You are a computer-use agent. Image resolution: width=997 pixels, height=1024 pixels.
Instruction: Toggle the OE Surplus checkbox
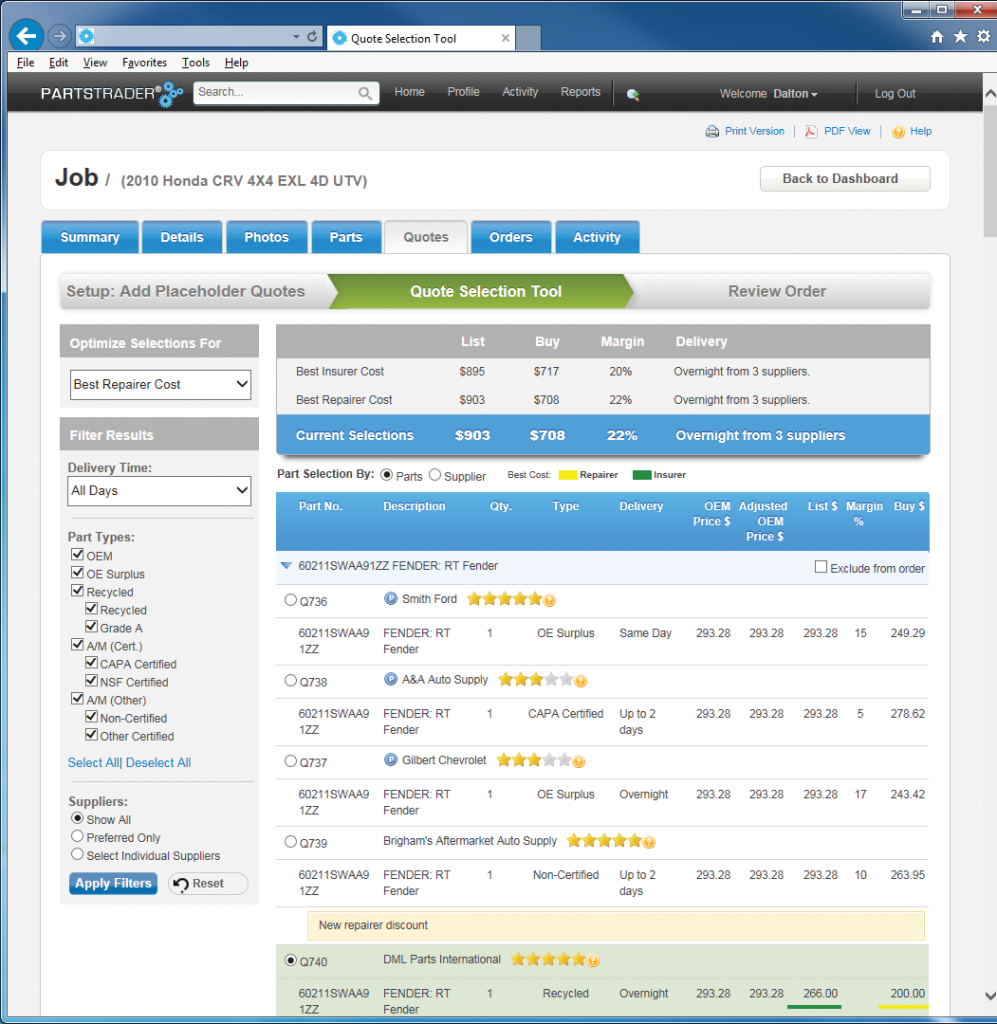(x=78, y=573)
